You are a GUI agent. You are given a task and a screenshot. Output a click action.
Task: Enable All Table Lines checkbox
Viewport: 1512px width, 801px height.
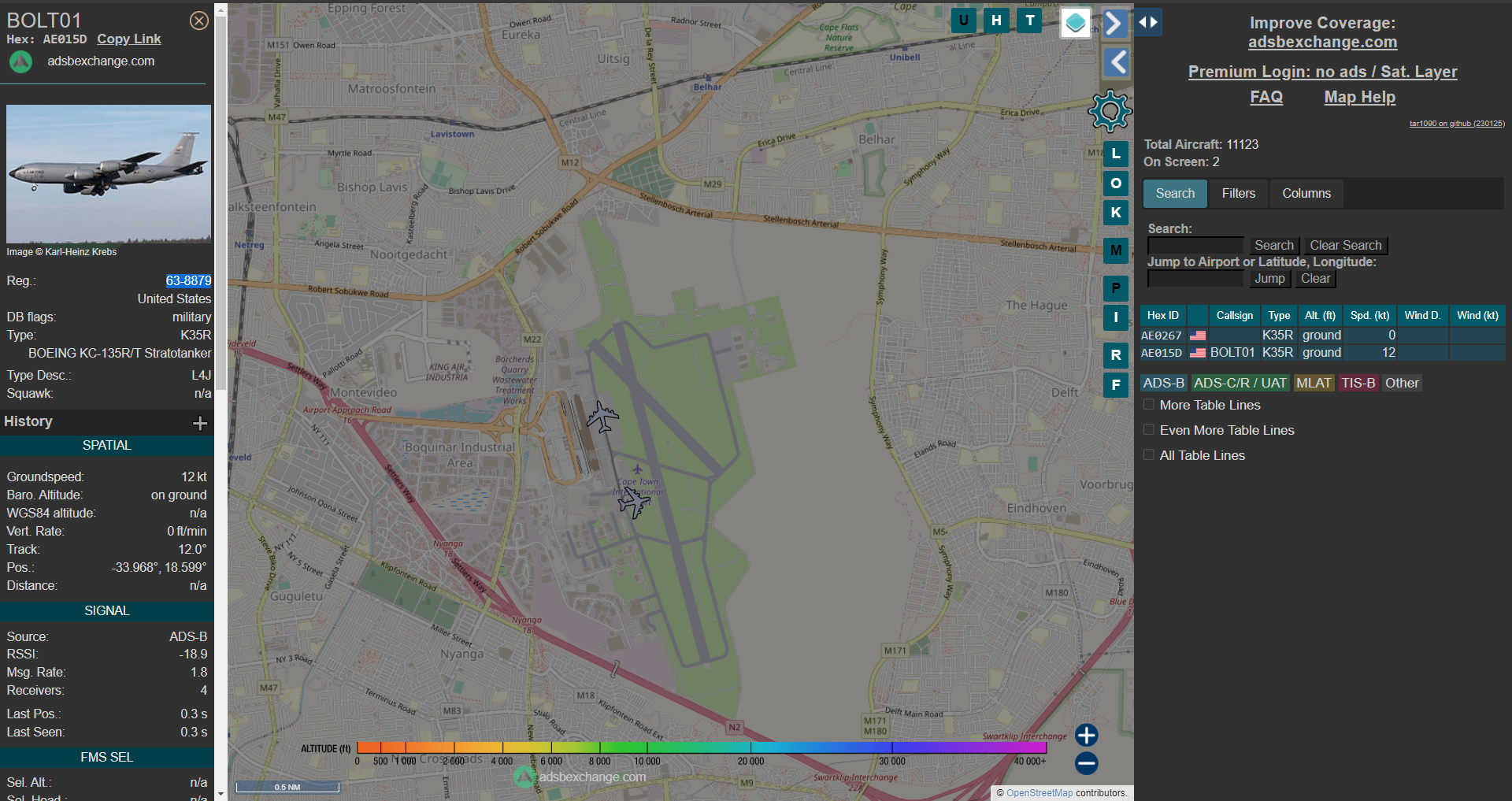[1149, 455]
